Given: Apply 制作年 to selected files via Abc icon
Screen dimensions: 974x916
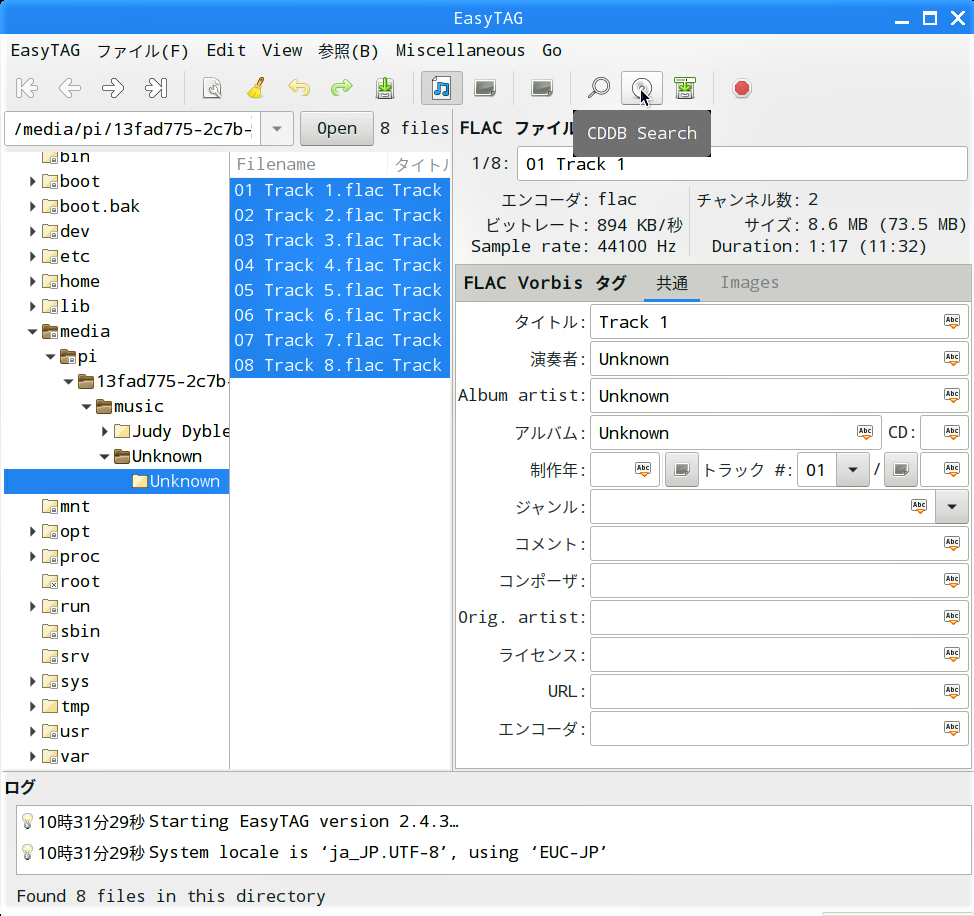Looking at the screenshot, I should coord(643,469).
